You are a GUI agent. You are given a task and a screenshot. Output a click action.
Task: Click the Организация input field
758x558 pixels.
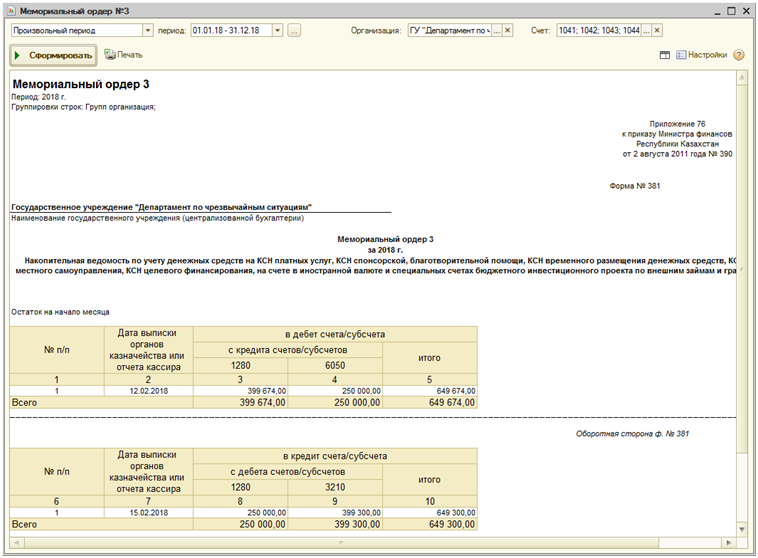pyautogui.click(x=449, y=31)
